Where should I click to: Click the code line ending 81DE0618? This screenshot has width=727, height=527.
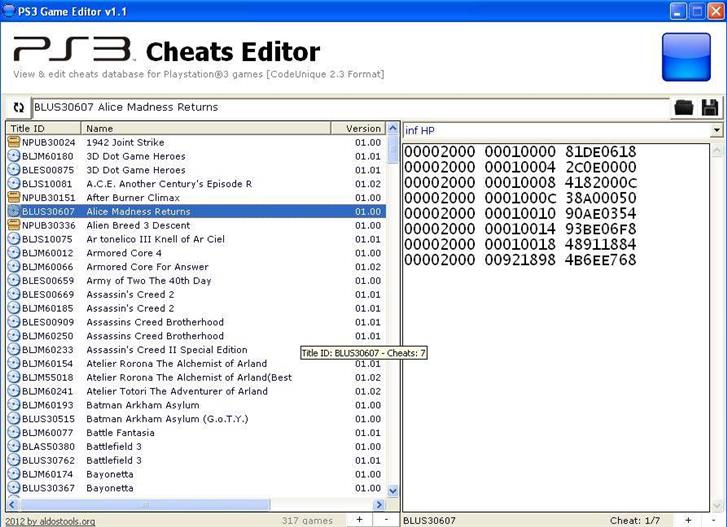[x=520, y=152]
